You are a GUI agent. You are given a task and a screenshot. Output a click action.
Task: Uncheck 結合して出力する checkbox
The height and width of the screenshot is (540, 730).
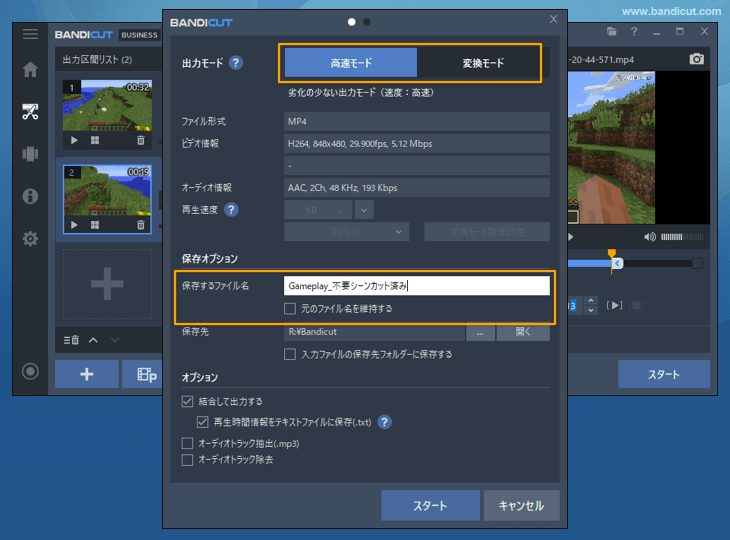click(x=187, y=401)
